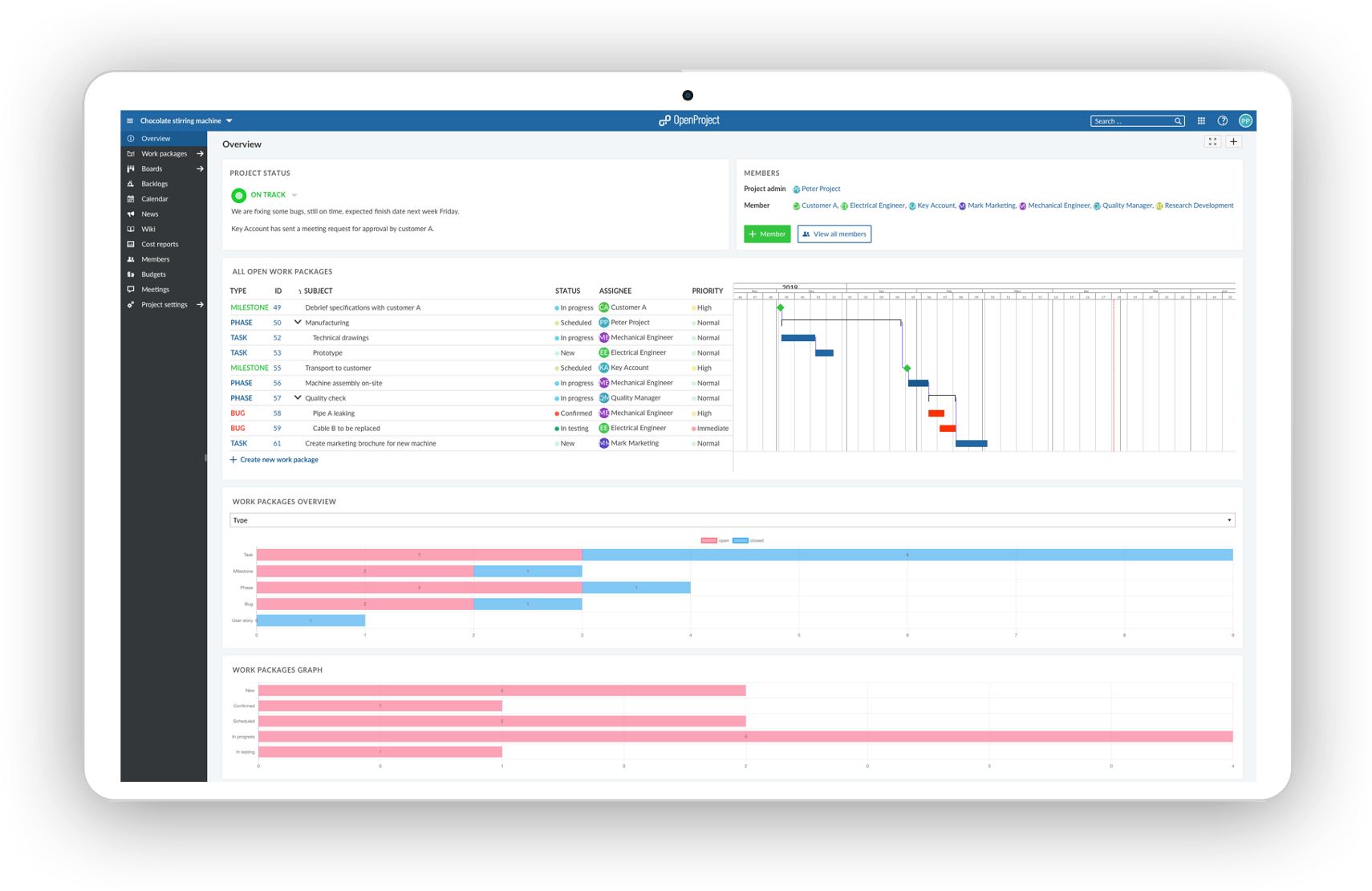Click the plus add widget icon
This screenshot has height=891, width=1372.
(x=1234, y=142)
